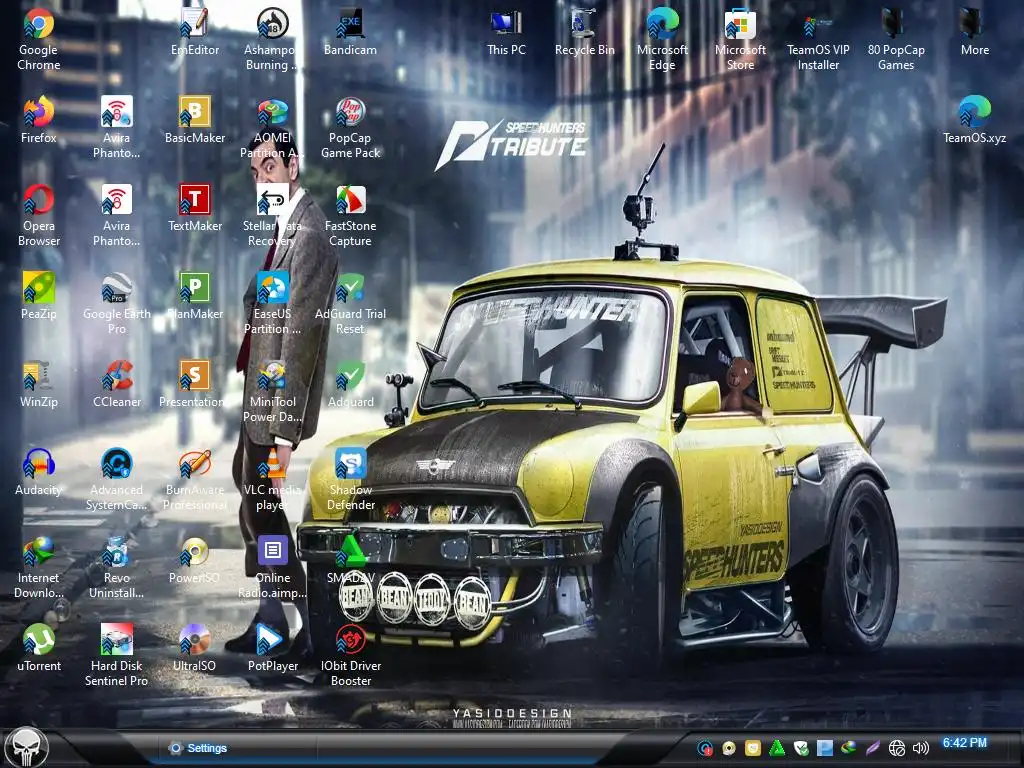This screenshot has width=1024, height=768.
Task: Open PowerISO desktop shortcut
Action: coord(195,559)
